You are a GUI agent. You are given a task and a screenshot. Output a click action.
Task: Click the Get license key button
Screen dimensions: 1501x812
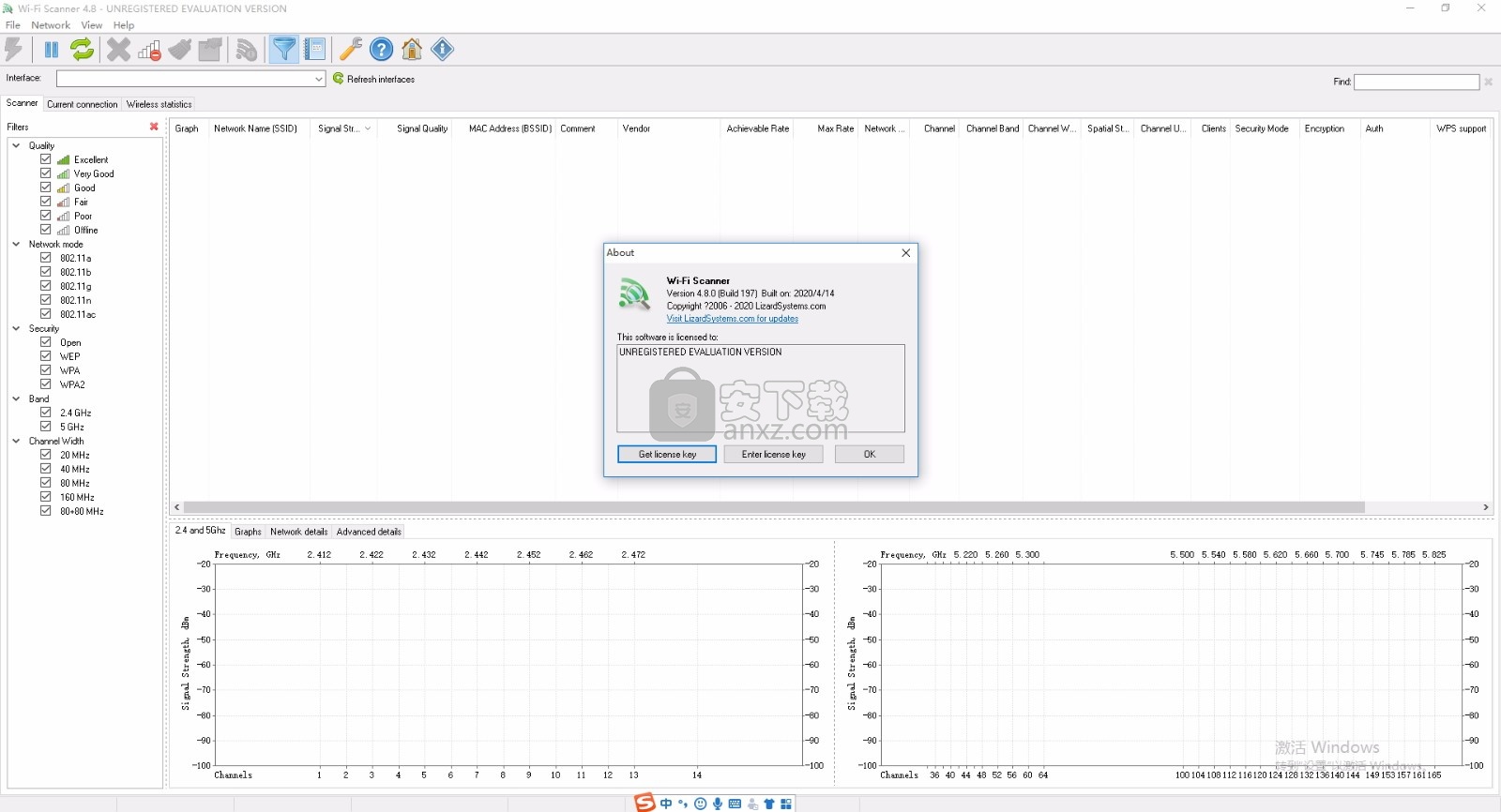(x=667, y=454)
